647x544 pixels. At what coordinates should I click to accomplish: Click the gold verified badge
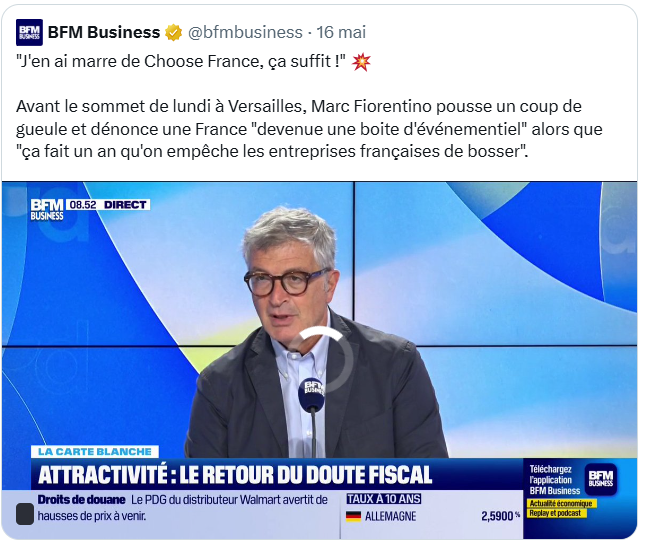click(x=174, y=33)
